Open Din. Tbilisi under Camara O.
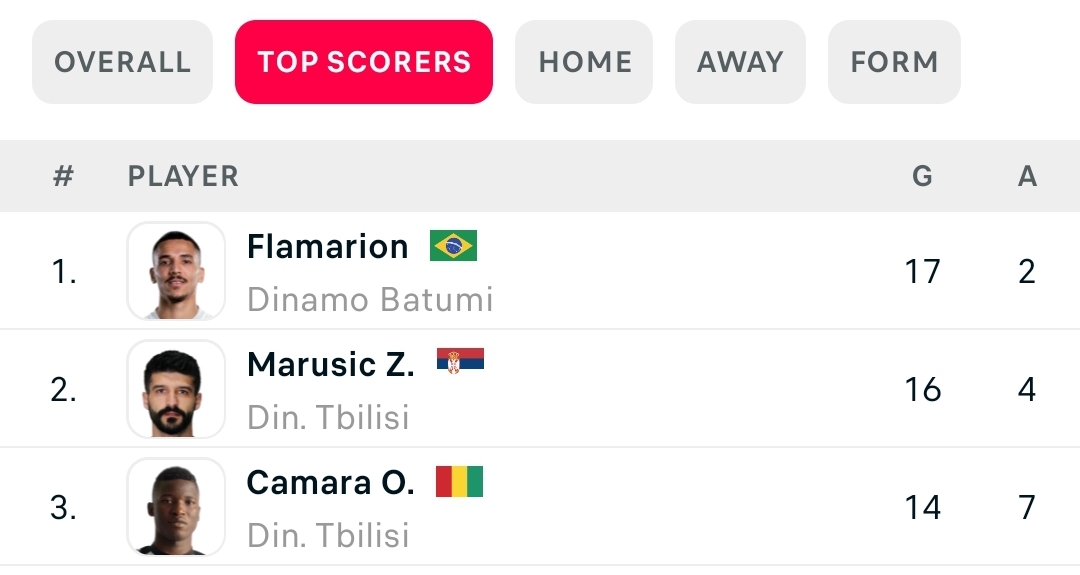This screenshot has height=575, width=1080. click(x=328, y=535)
